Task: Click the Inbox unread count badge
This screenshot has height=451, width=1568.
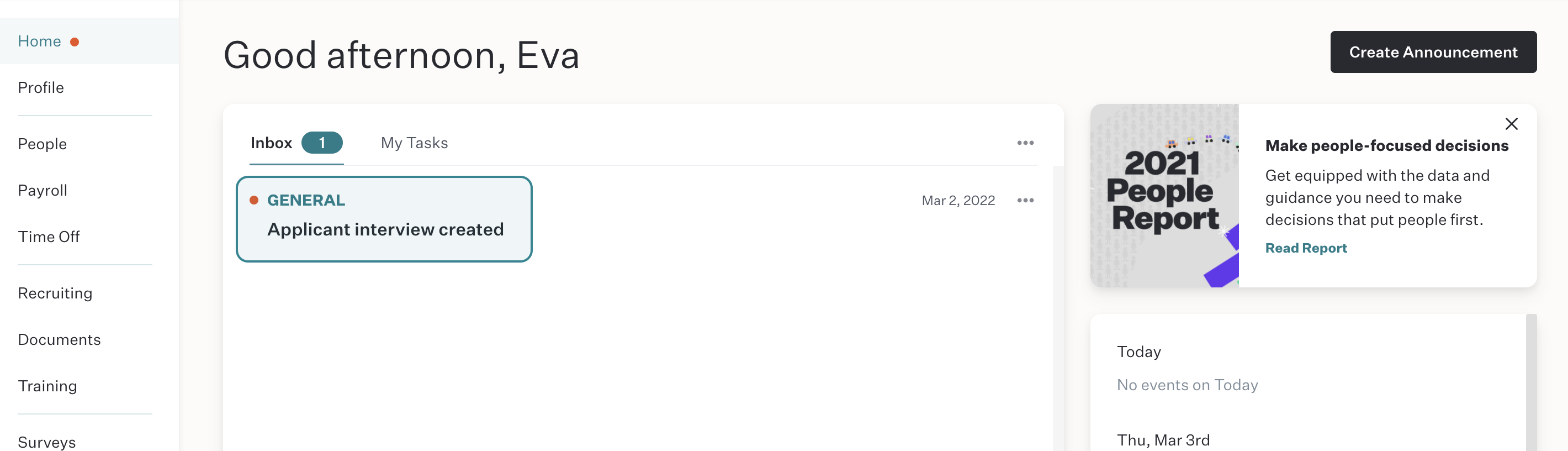Action: pos(322,143)
